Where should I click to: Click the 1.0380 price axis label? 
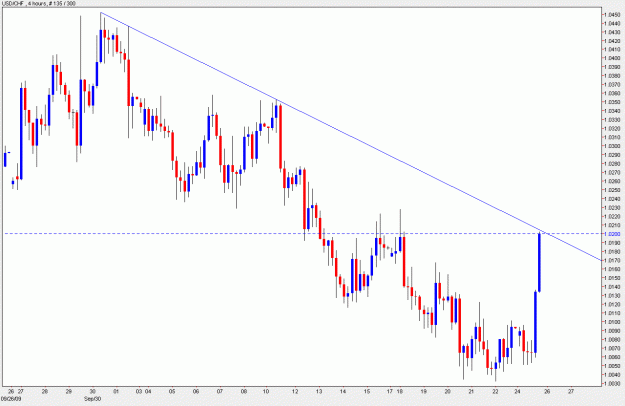[612, 76]
